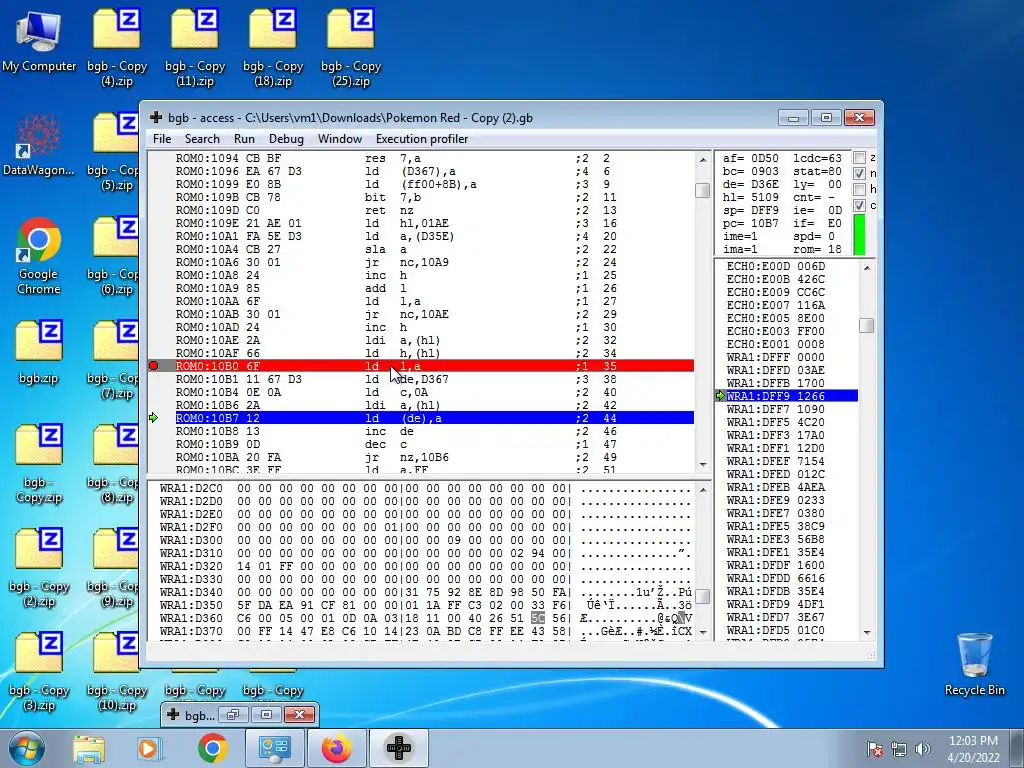This screenshot has height=768, width=1024.
Task: Toggle the z flag checkbox
Action: tap(859, 157)
